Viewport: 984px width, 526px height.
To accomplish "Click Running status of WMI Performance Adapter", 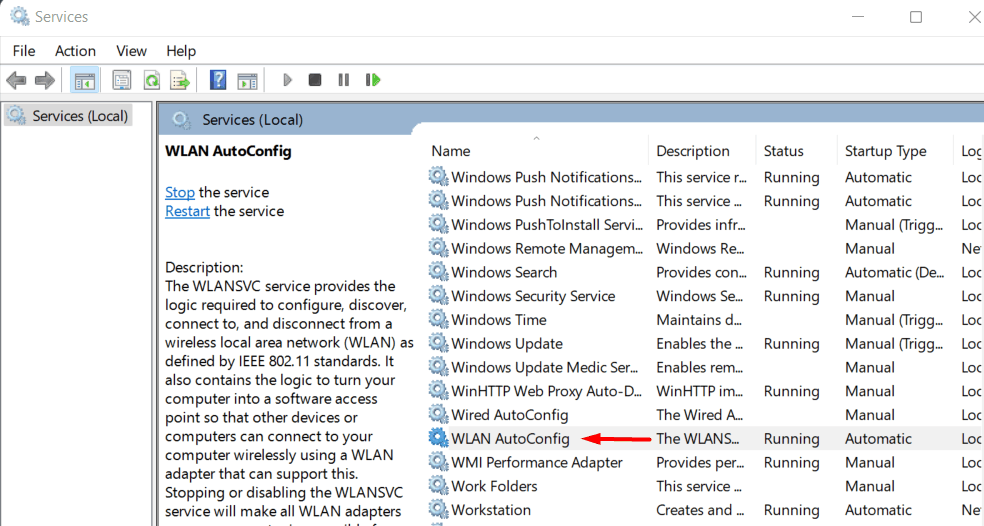I will pos(791,463).
